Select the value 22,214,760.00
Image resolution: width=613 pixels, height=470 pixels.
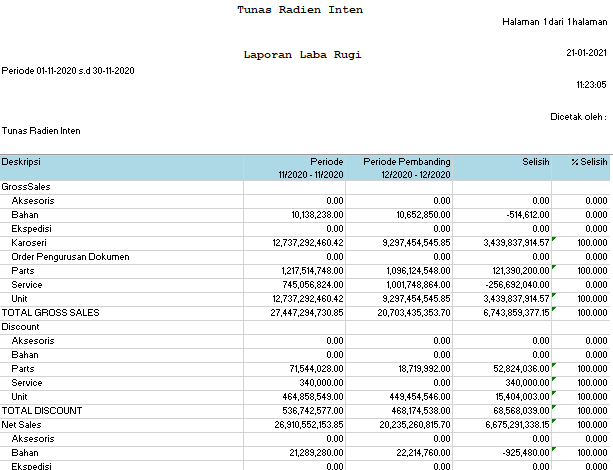(423, 453)
